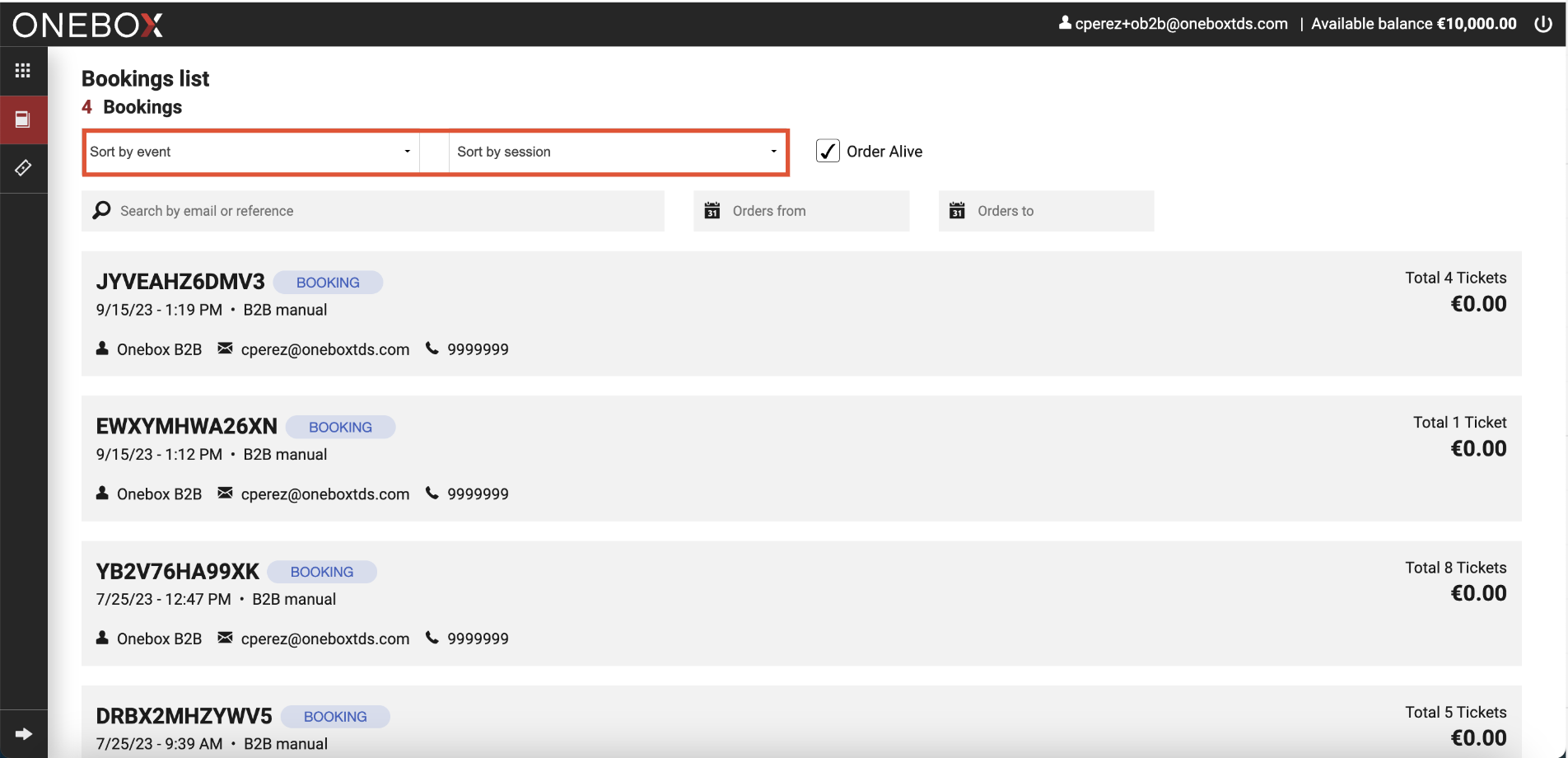Click the BOOKING badge on JYVEAHZ6DMV3
This screenshot has width=1568, height=758.
328,283
